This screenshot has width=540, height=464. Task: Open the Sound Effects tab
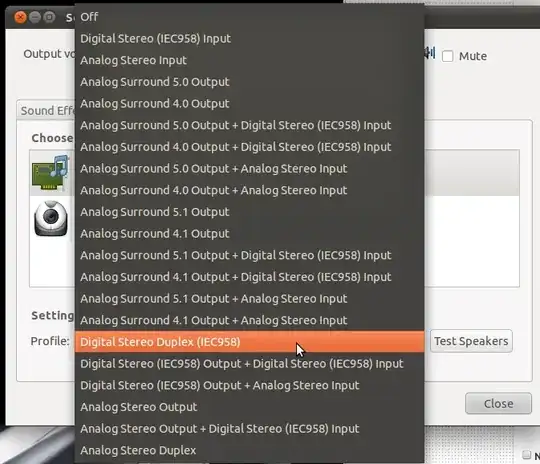click(46, 110)
